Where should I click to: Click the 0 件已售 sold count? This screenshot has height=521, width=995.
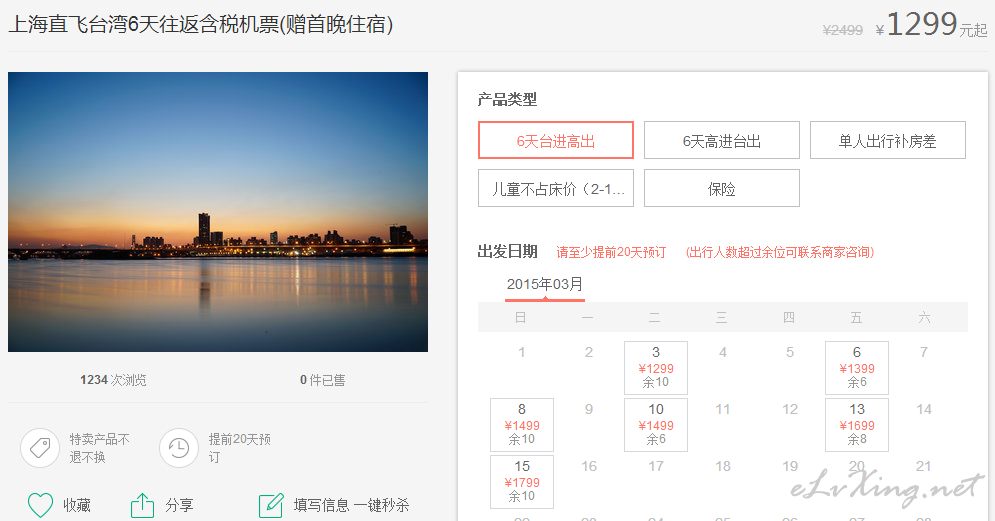[322, 379]
